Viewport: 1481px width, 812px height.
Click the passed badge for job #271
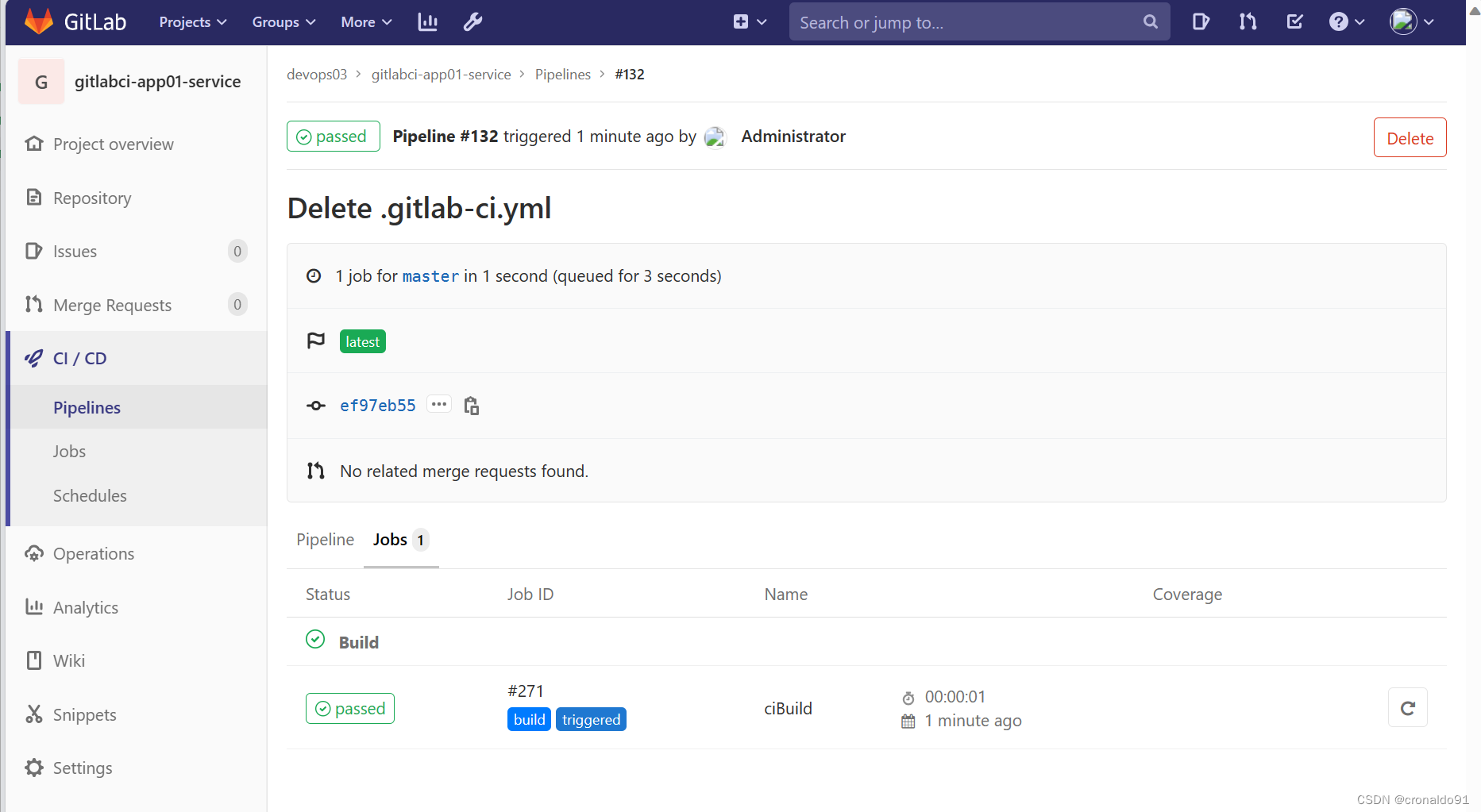[350, 709]
